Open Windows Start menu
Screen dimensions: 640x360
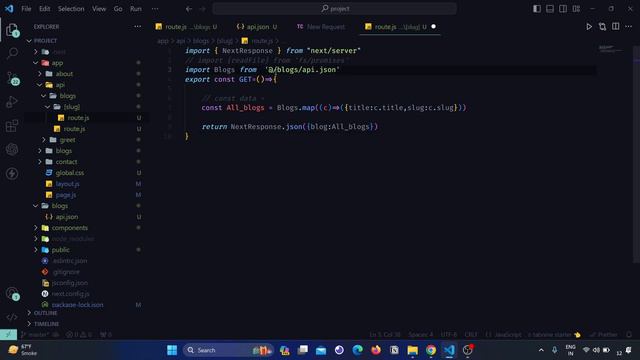click(172, 350)
